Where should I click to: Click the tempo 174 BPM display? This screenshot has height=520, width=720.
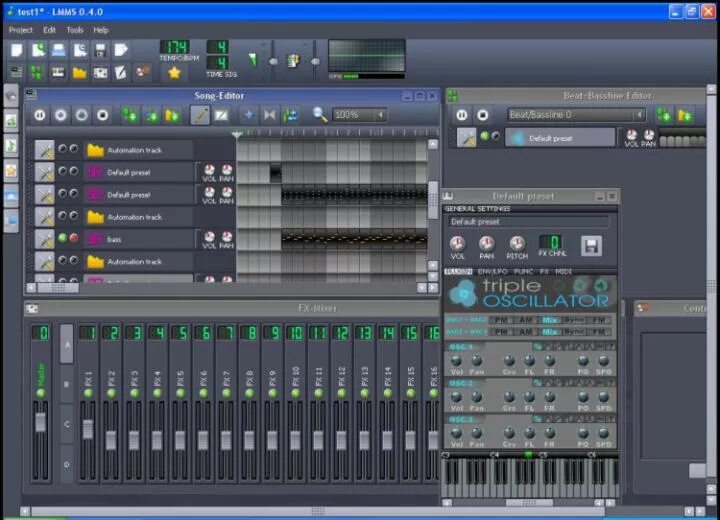pyautogui.click(x=174, y=47)
